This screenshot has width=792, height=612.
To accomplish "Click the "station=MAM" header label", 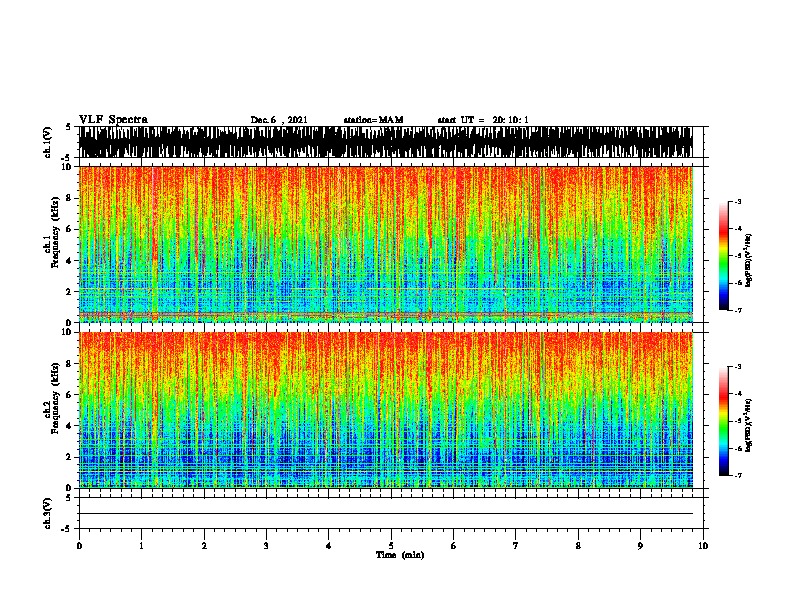I will 373,120.
